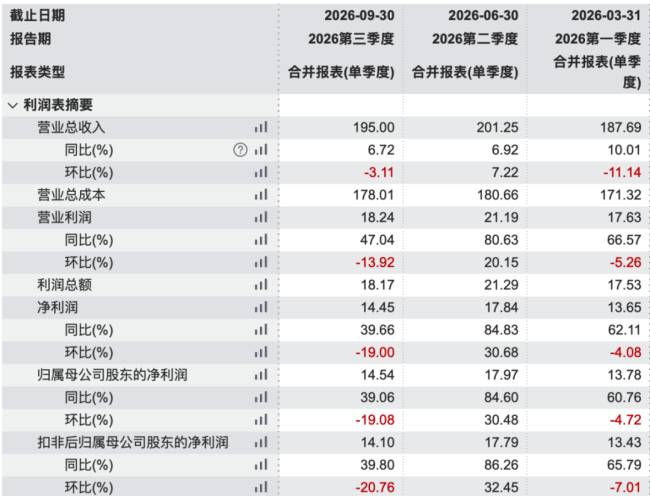Collapse the 利润表摘要 section chevron
This screenshot has height=496, width=650.
[13, 105]
